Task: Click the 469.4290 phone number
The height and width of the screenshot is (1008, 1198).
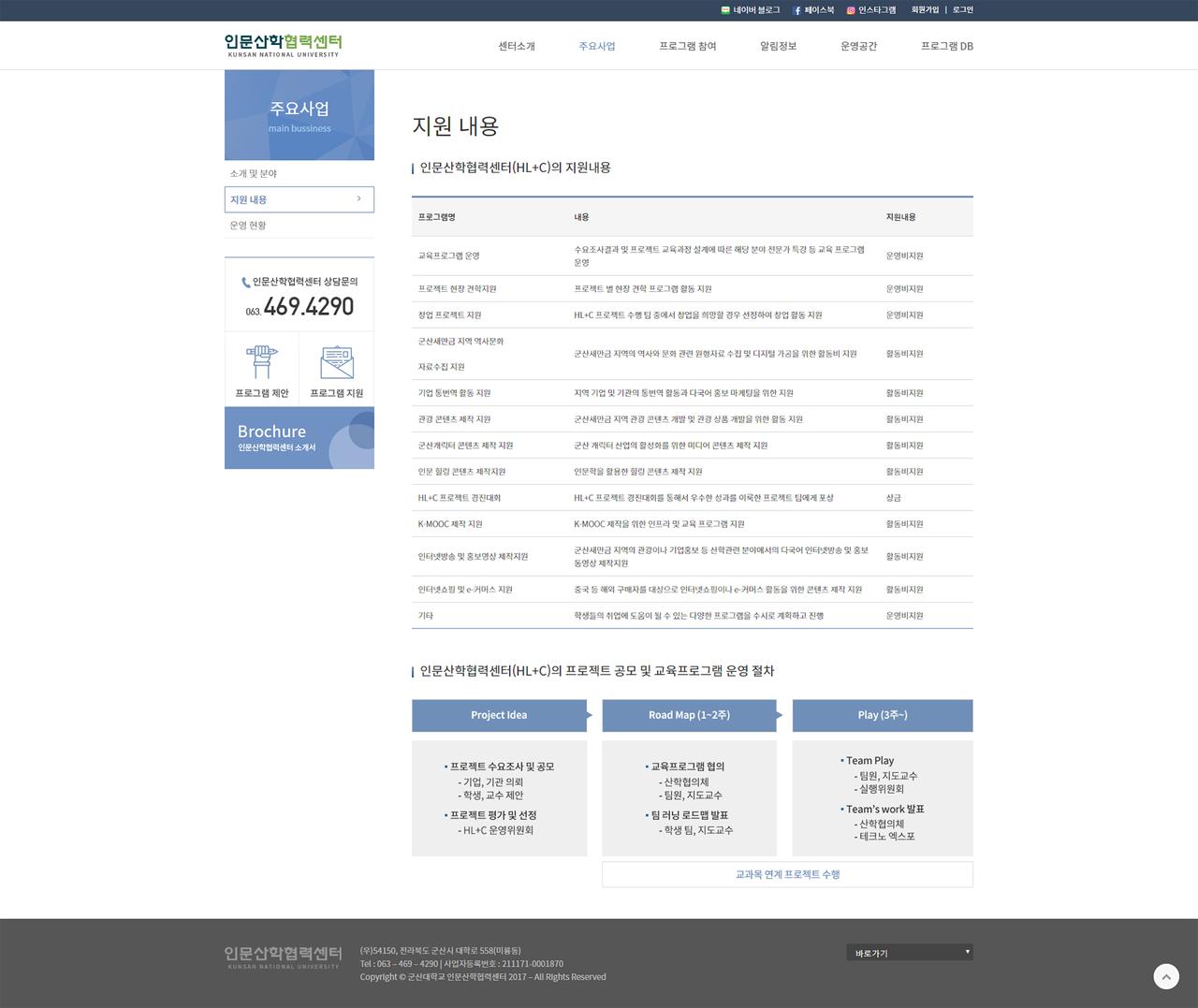Action: (x=309, y=306)
